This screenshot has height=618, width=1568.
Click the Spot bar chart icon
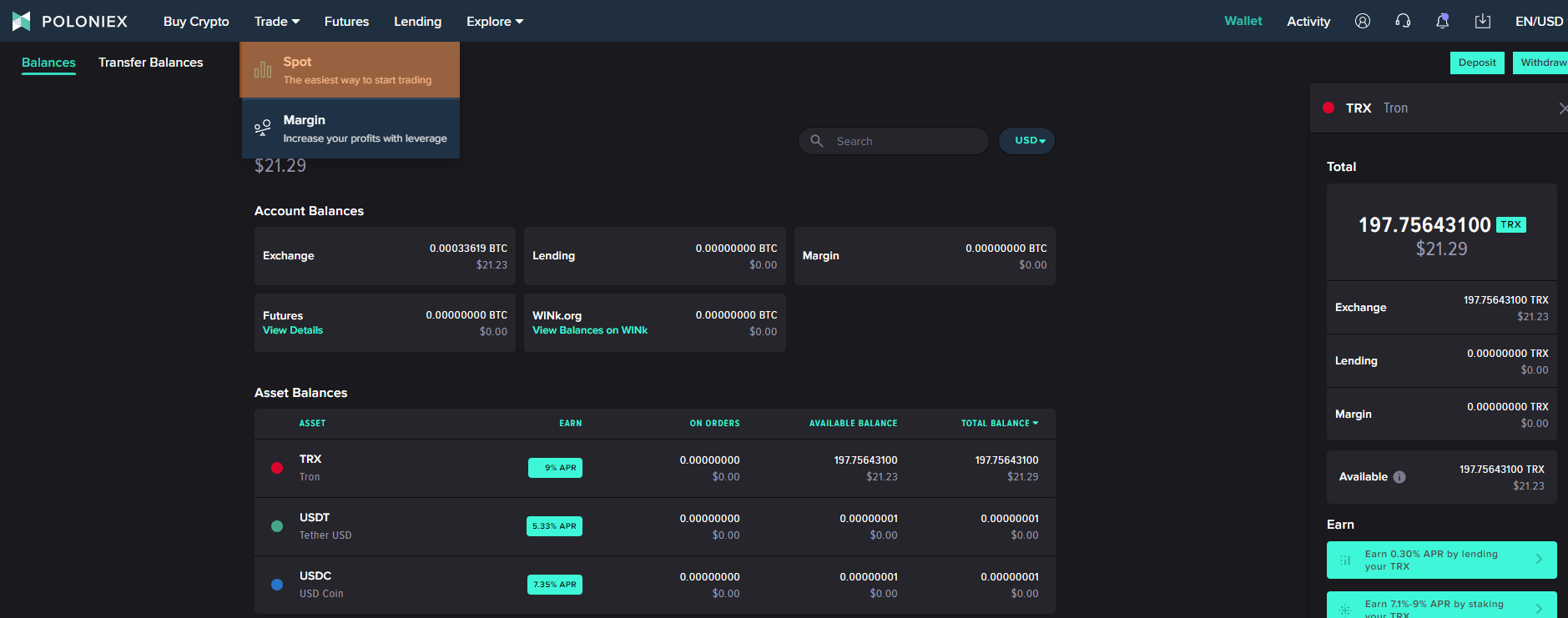263,70
